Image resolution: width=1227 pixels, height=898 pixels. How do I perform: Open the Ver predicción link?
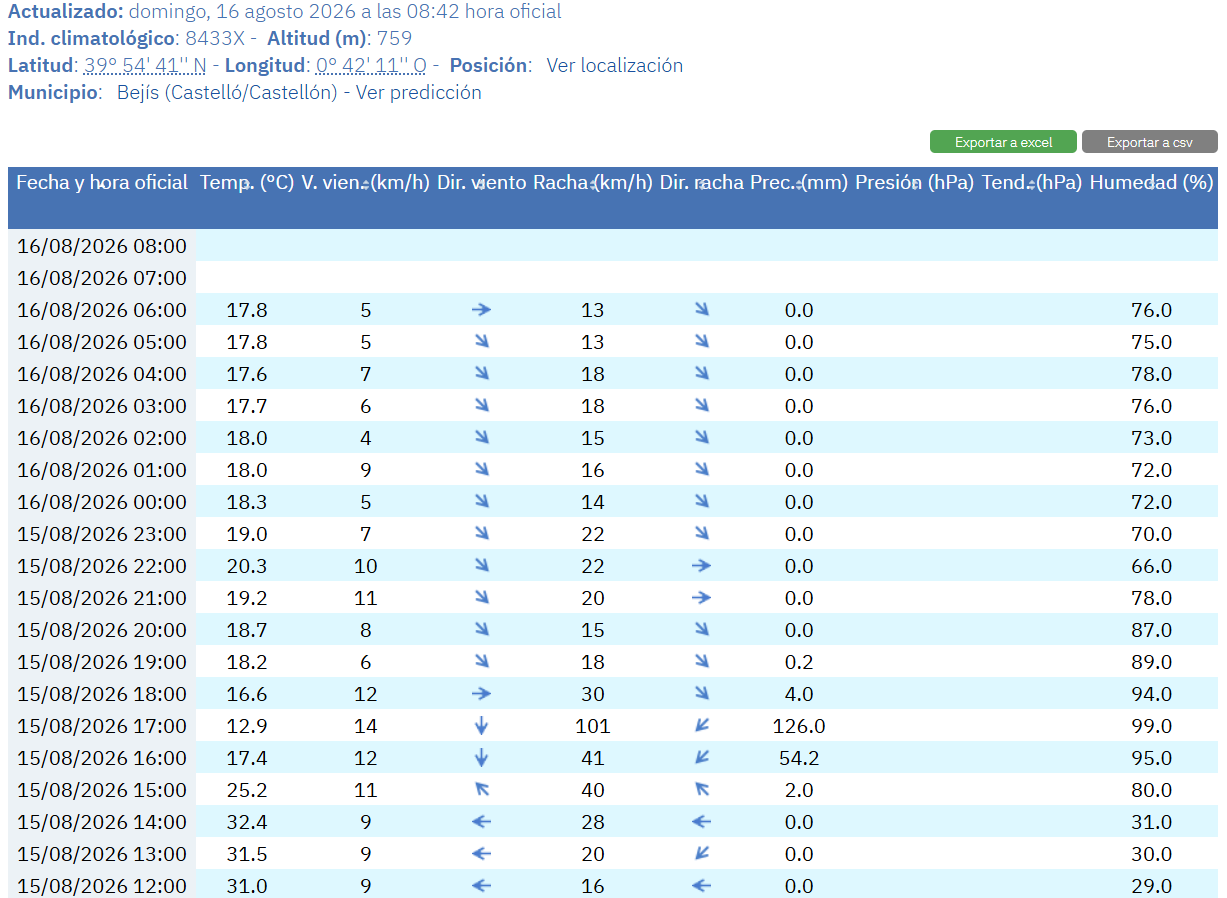(419, 92)
